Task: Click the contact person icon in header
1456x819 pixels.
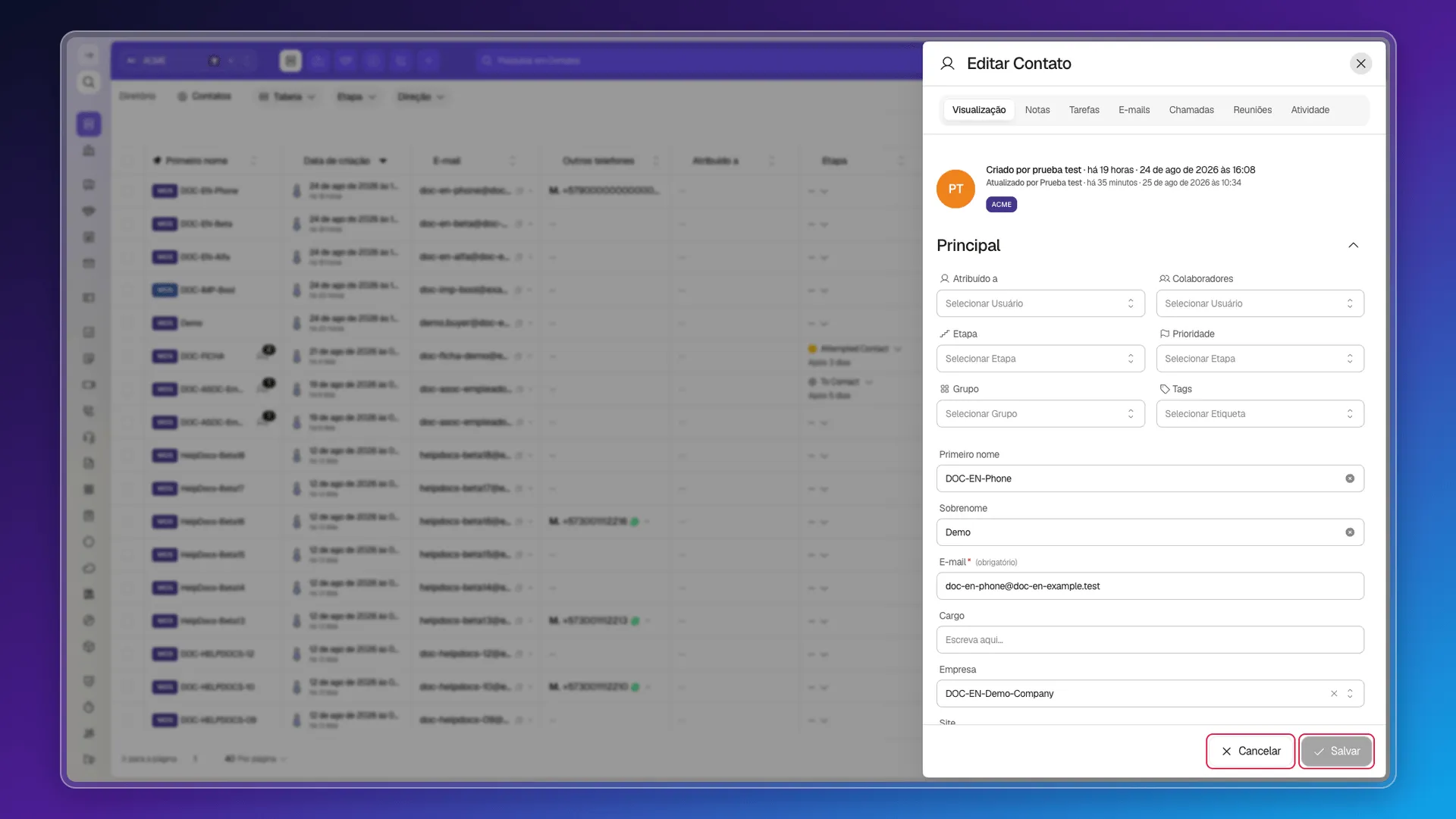Action: tap(947, 64)
